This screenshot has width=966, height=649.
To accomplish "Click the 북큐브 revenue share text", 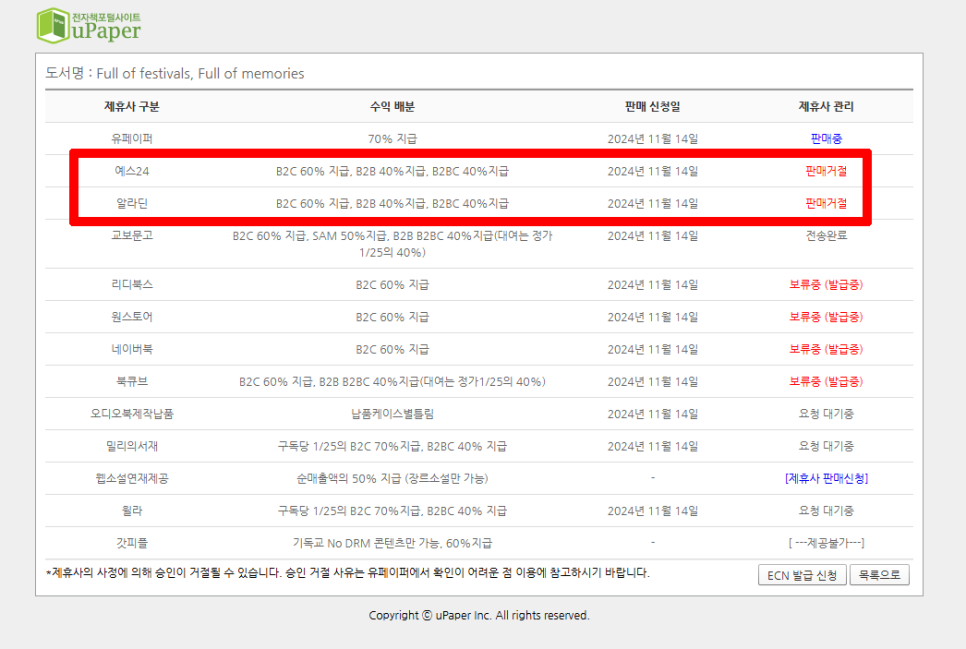I will 392,382.
